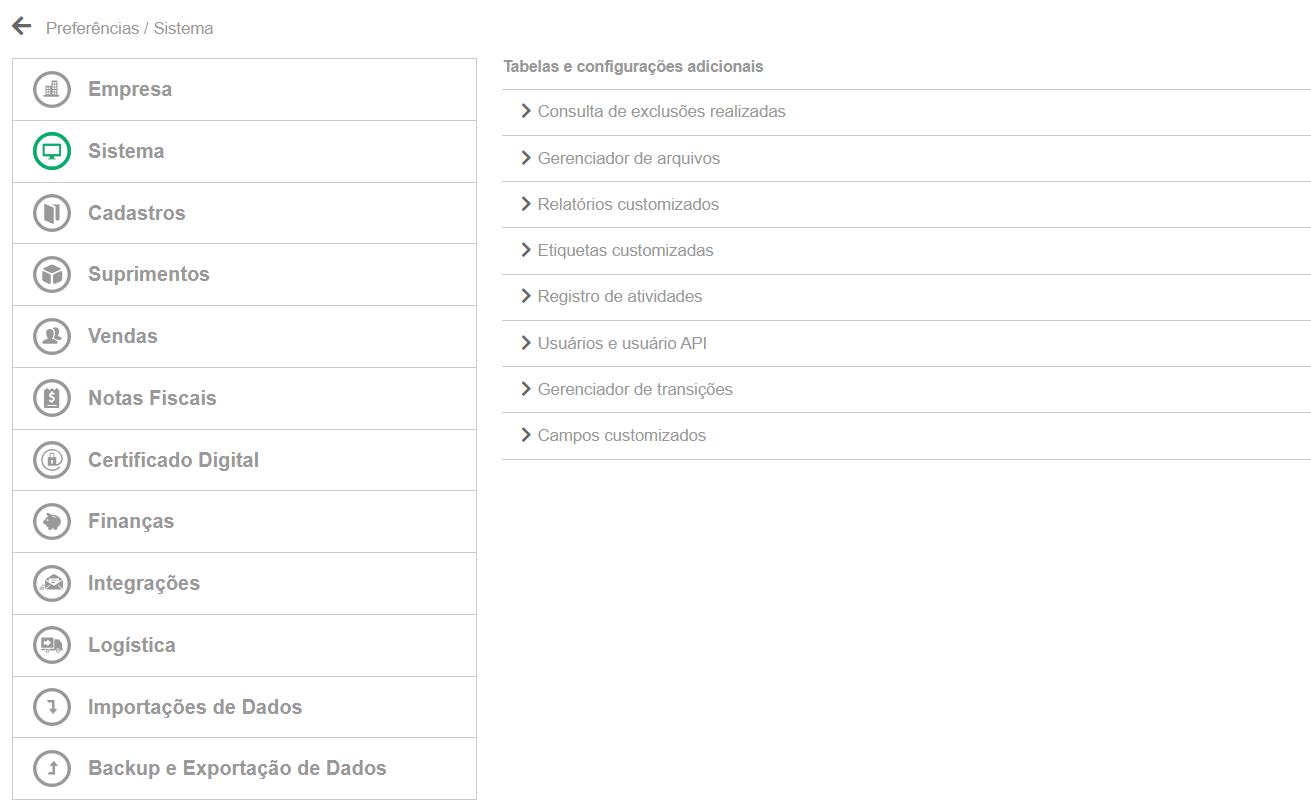Click the padlock icon for Certificado Digital

click(52, 460)
